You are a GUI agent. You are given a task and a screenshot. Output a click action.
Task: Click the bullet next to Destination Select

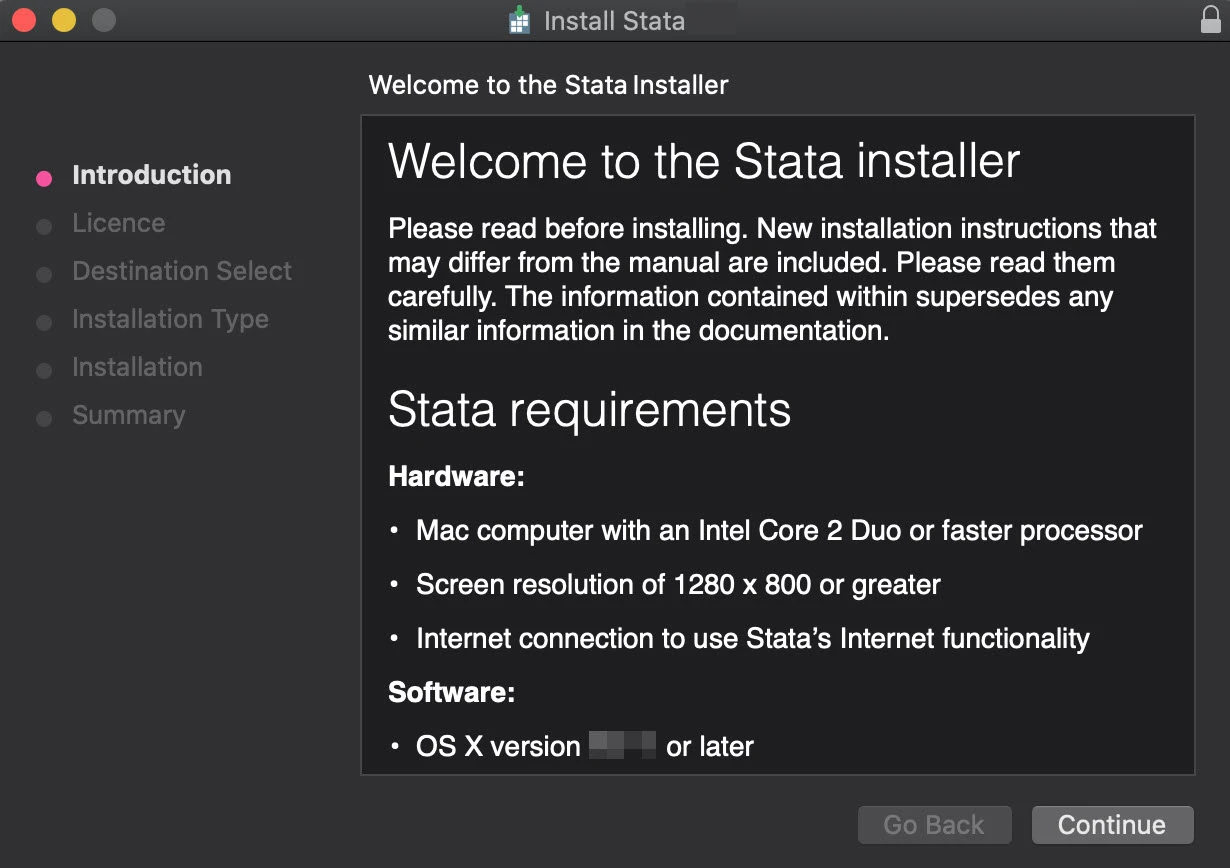[x=44, y=275]
